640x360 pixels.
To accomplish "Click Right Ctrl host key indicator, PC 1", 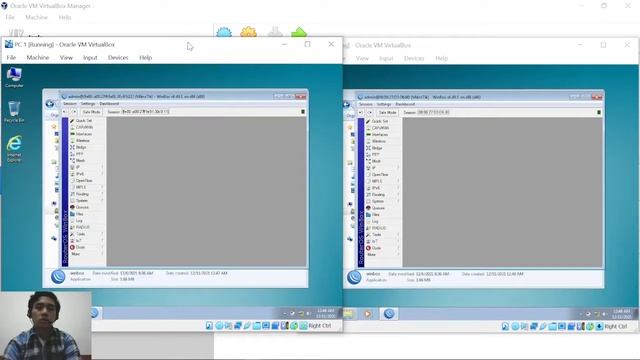I will point(320,326).
